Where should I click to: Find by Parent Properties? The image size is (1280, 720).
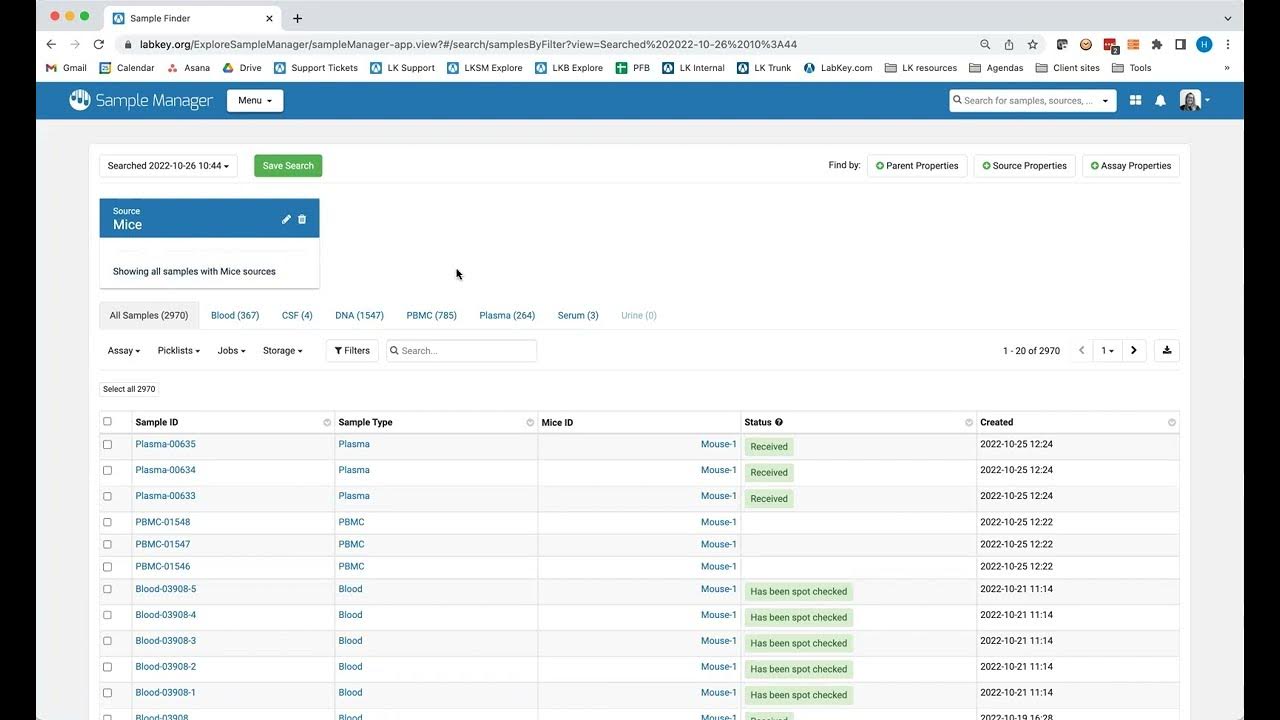pyautogui.click(x=917, y=166)
